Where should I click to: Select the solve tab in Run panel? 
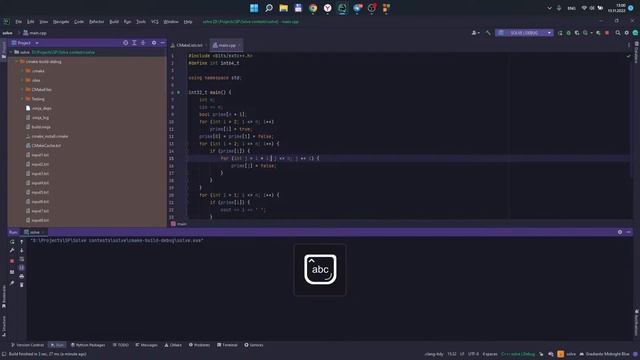click(34, 232)
